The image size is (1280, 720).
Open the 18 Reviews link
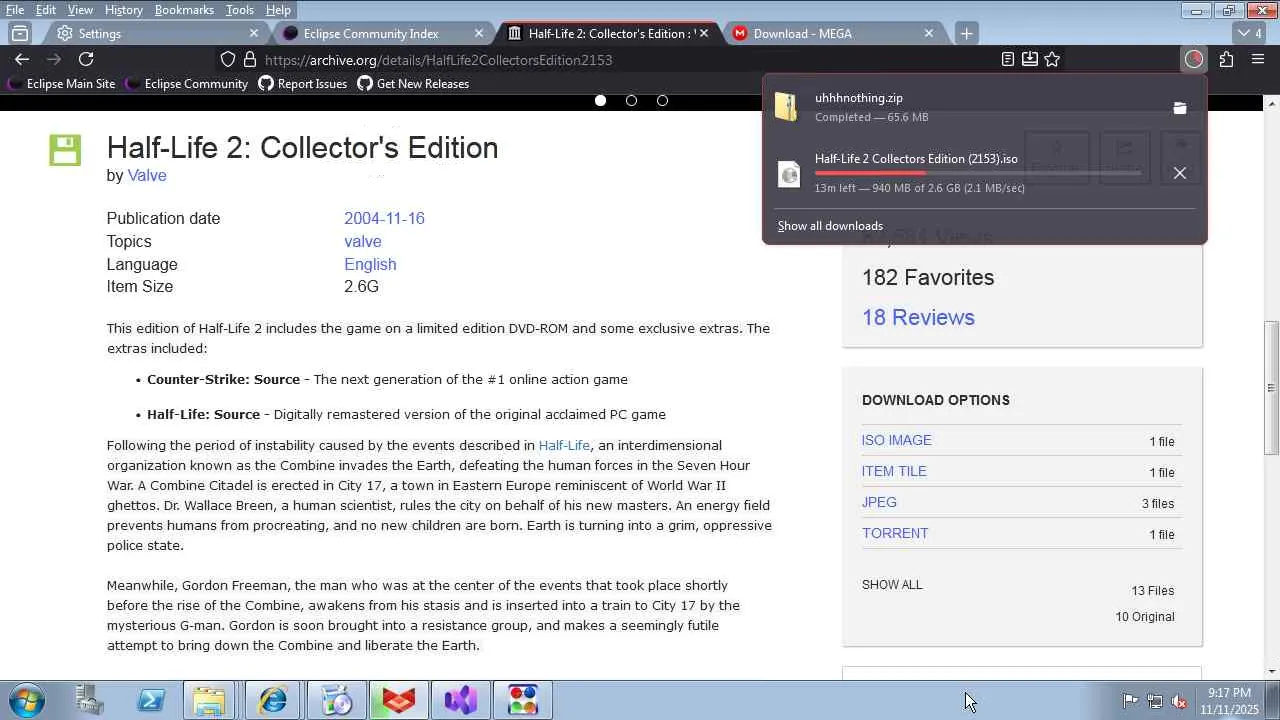[x=918, y=317]
